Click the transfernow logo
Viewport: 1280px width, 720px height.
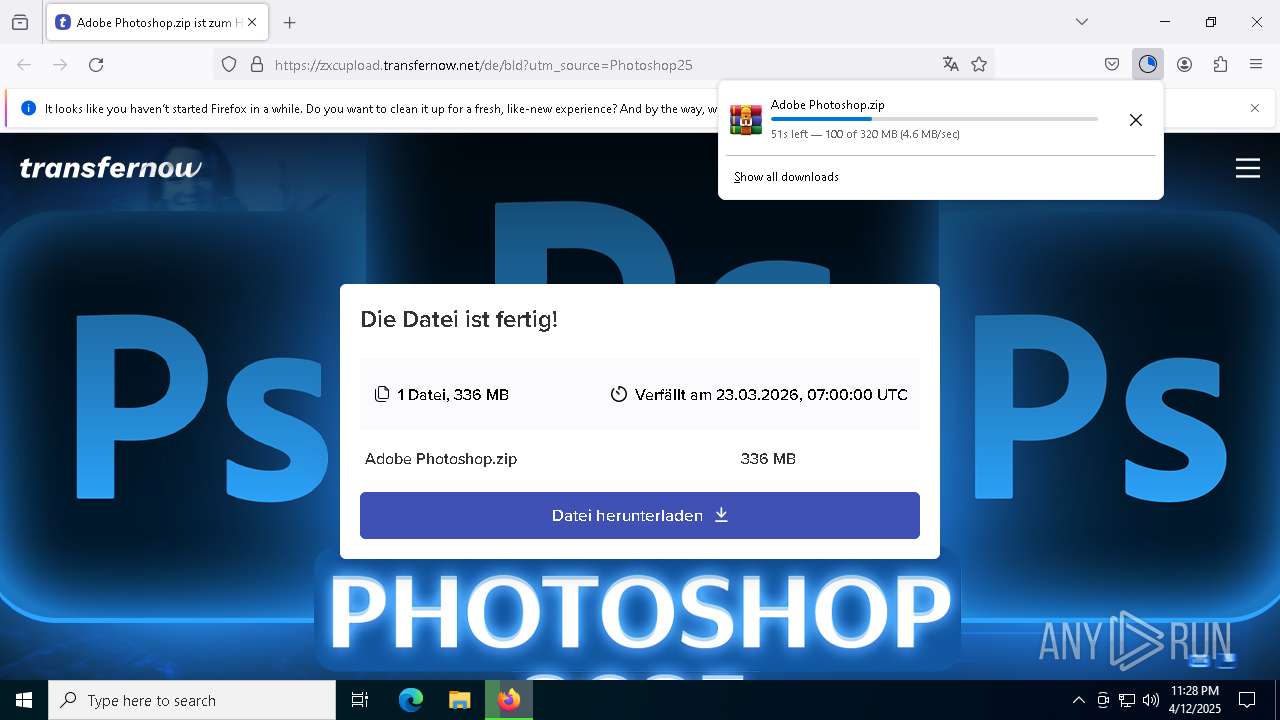click(x=111, y=168)
